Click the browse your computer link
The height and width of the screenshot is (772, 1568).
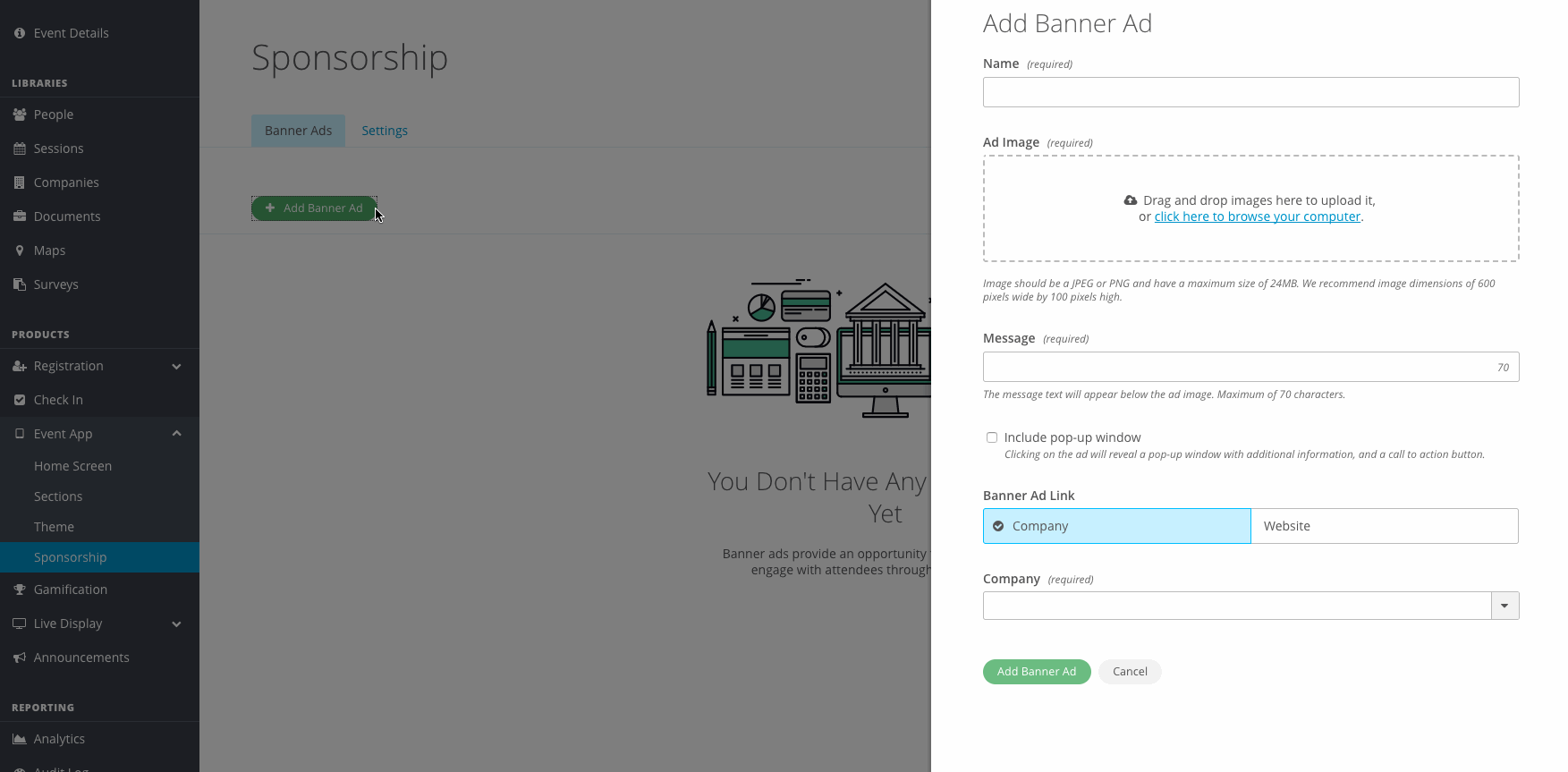1258,216
